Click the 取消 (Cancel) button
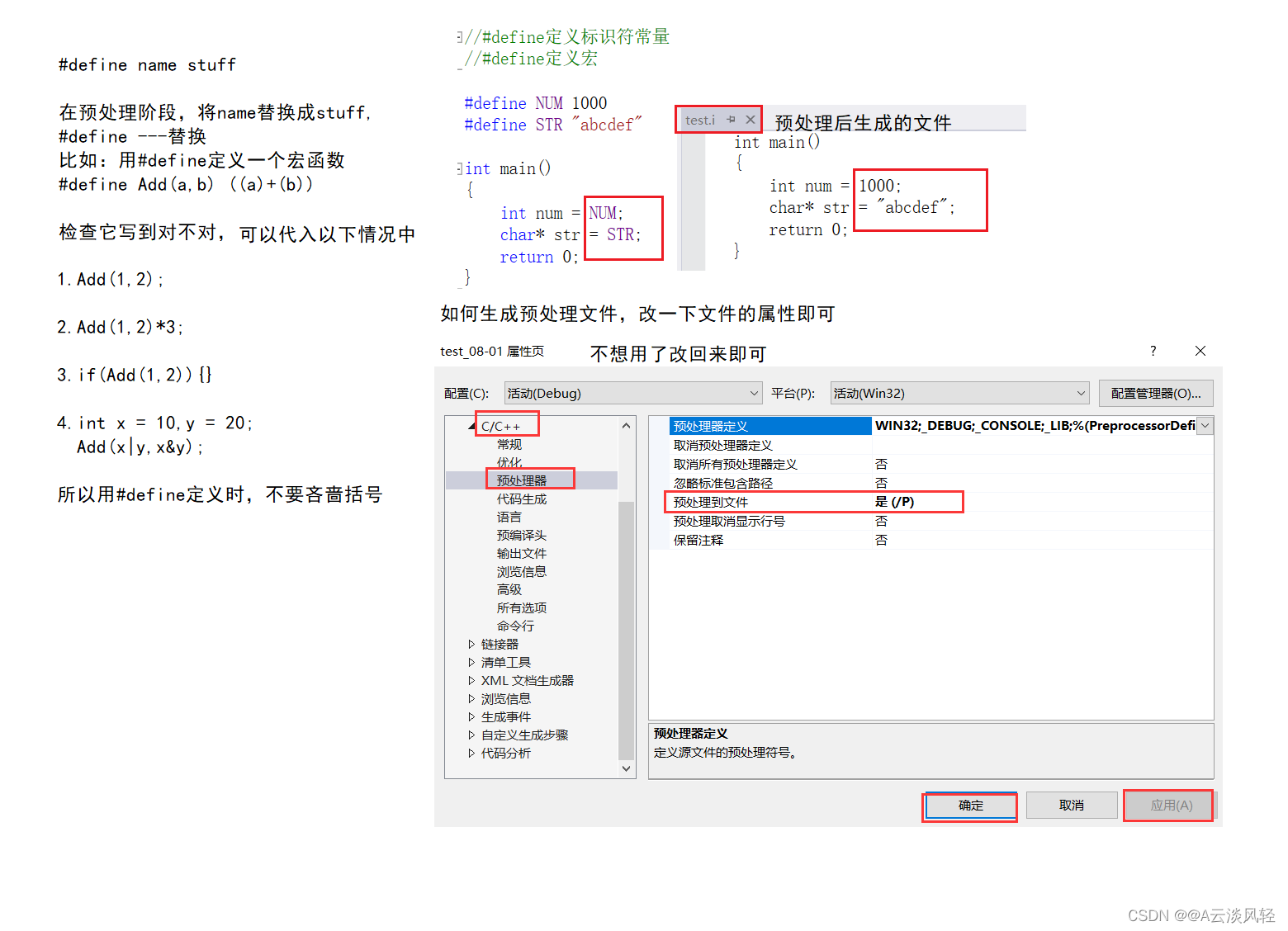Image resolution: width=1288 pixels, height=931 pixels. (x=1071, y=806)
